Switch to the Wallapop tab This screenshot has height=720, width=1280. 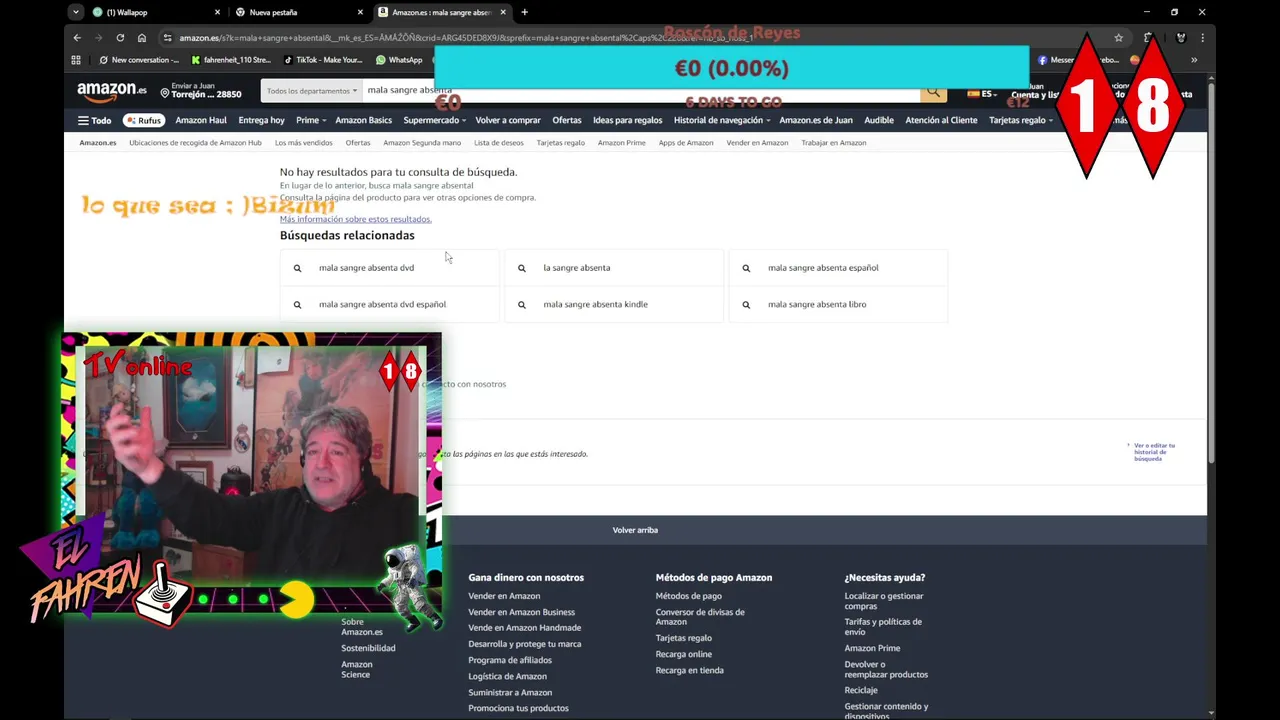pos(150,12)
